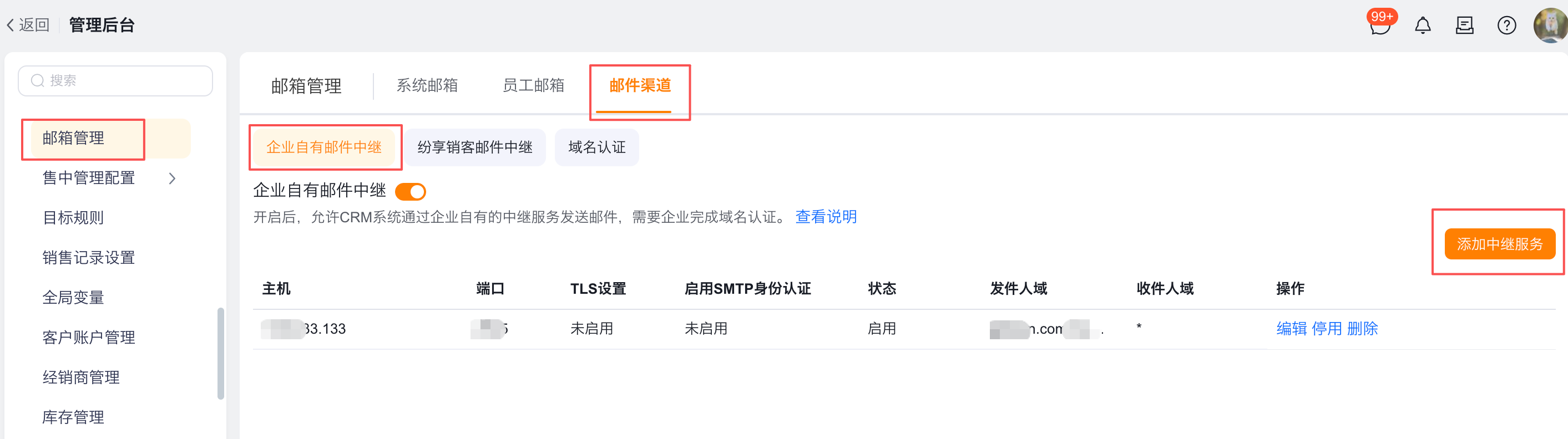Click the back arrow labeled 返回
This screenshot has width=1568, height=439.
pyautogui.click(x=27, y=25)
